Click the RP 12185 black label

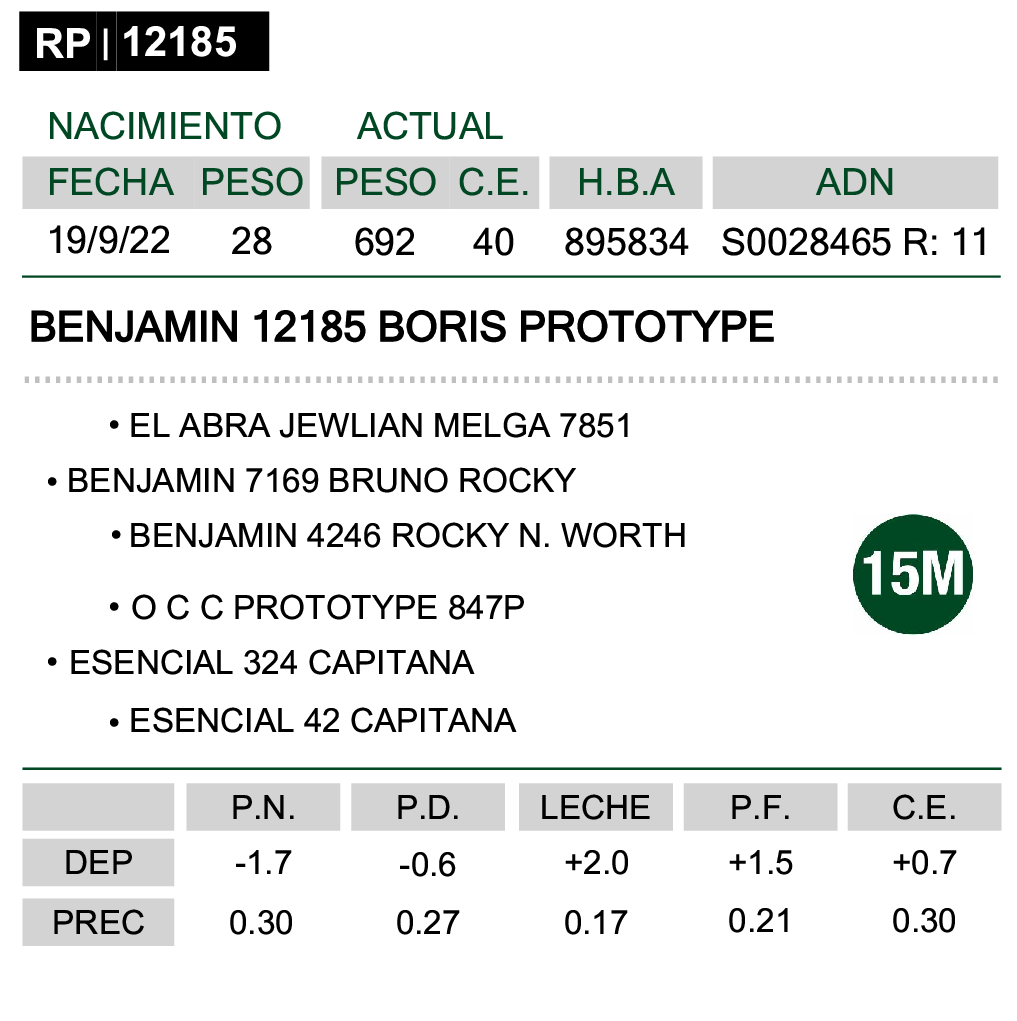(x=144, y=41)
